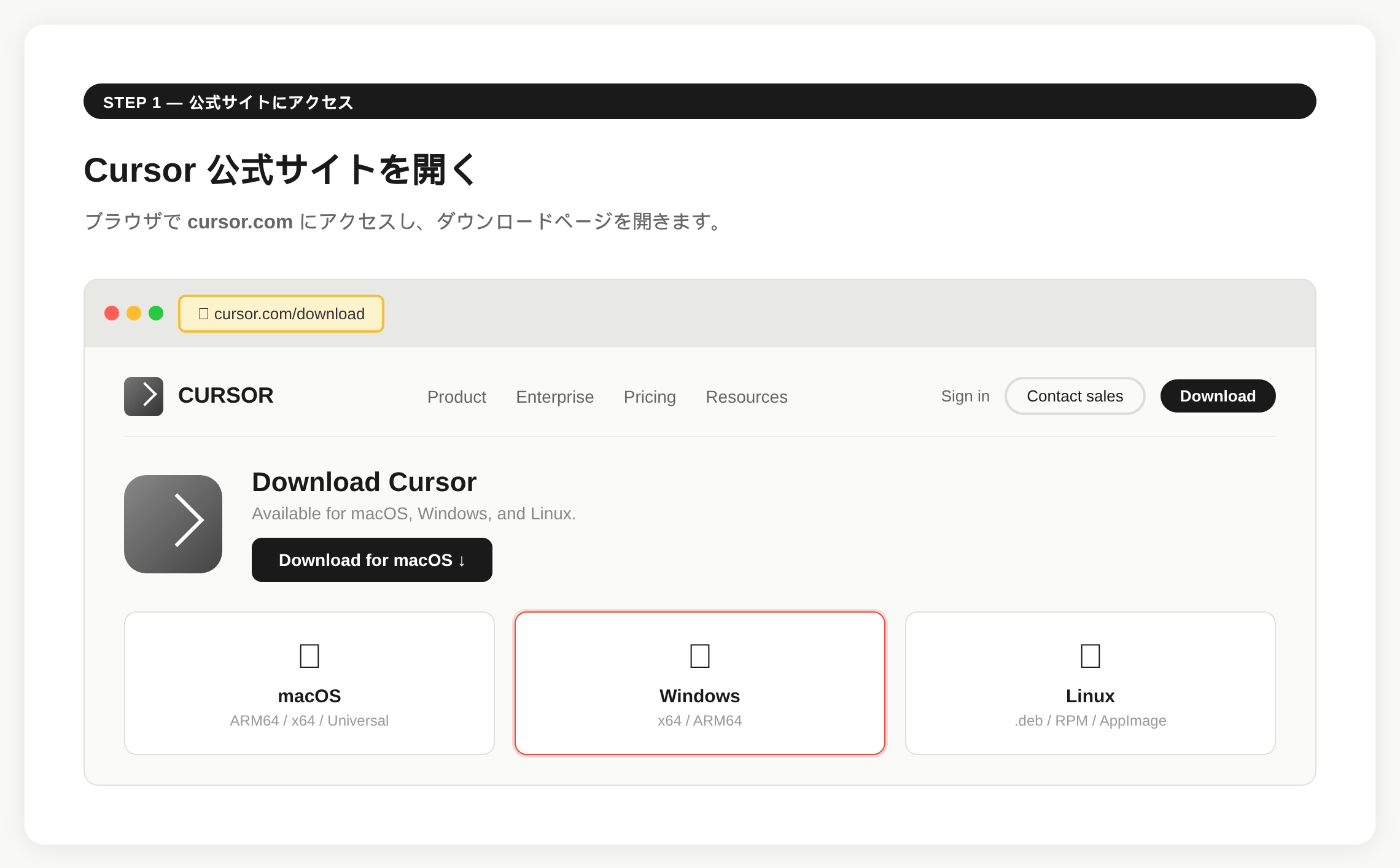The image size is (1400, 868).
Task: Click the cursor.com/download address bar
Action: [x=281, y=313]
